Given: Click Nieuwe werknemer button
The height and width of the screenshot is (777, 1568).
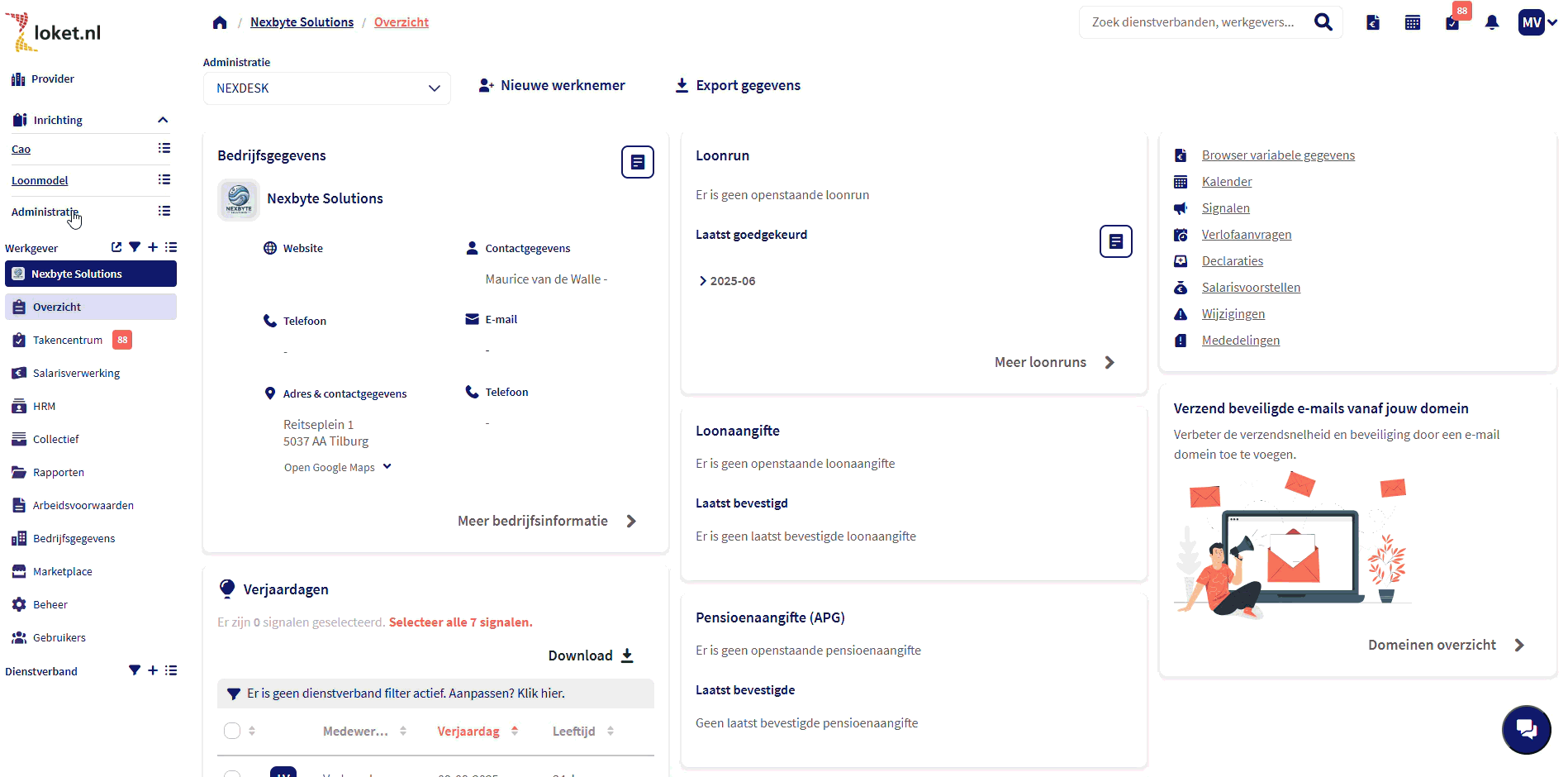Looking at the screenshot, I should click(x=552, y=85).
